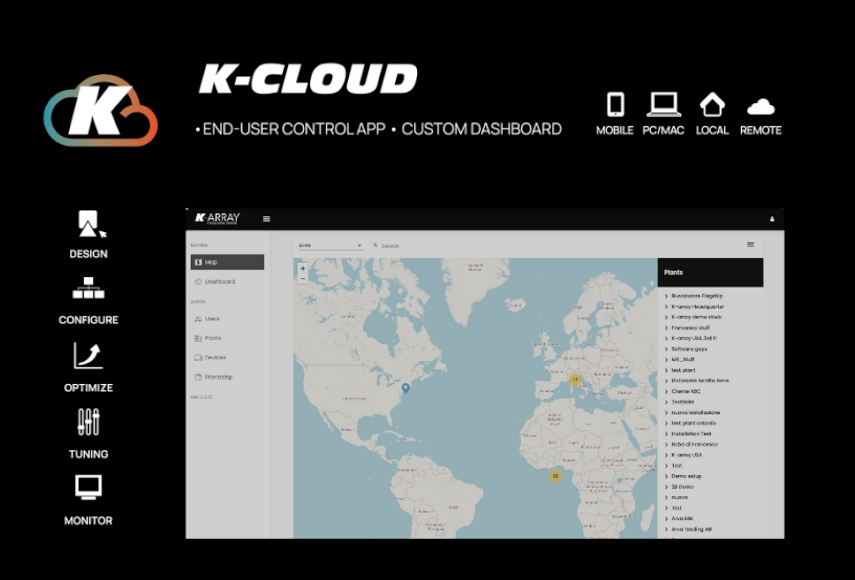Screen dimensions: 855x580
Task: Click the K-ARRAY logo in the app header
Action: [x=217, y=218]
